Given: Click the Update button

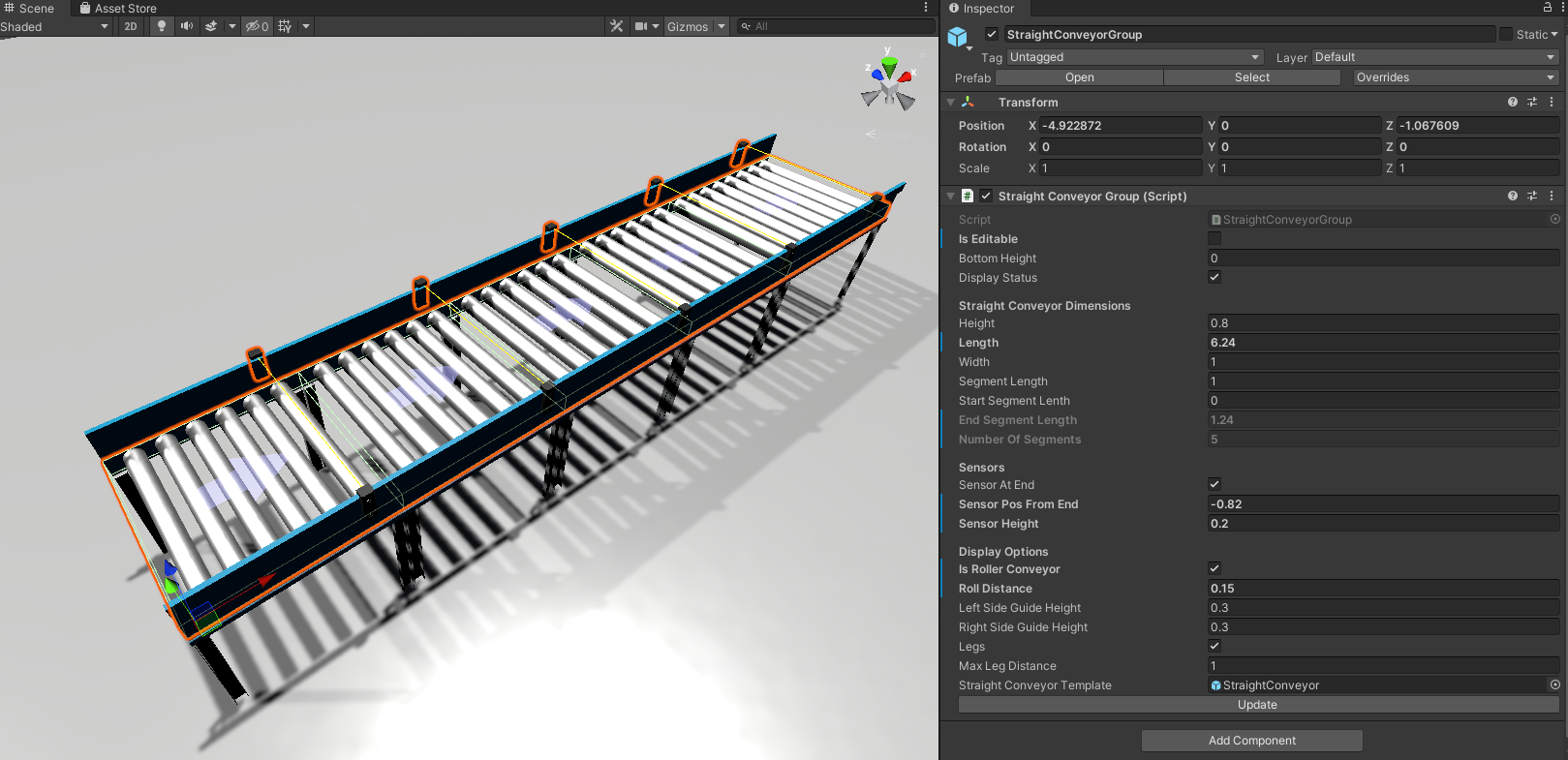Looking at the screenshot, I should [1257, 705].
